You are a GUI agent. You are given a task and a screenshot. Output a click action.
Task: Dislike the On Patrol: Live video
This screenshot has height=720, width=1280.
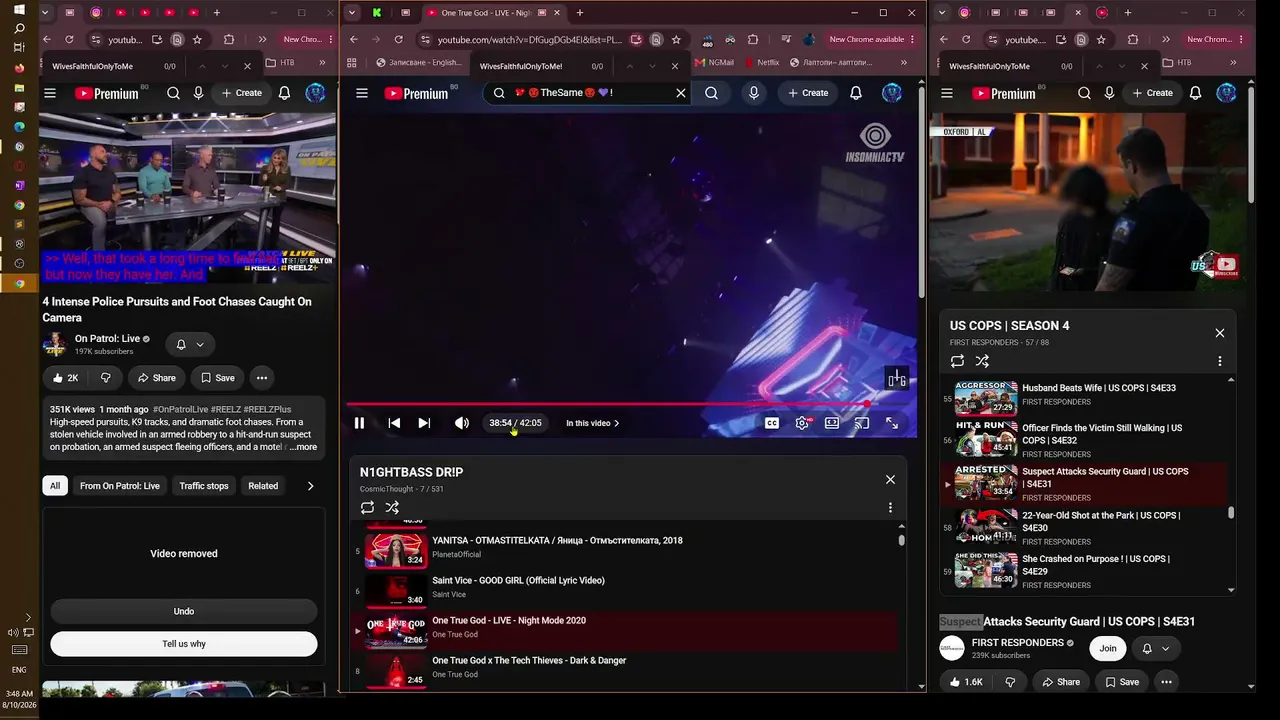pos(105,378)
